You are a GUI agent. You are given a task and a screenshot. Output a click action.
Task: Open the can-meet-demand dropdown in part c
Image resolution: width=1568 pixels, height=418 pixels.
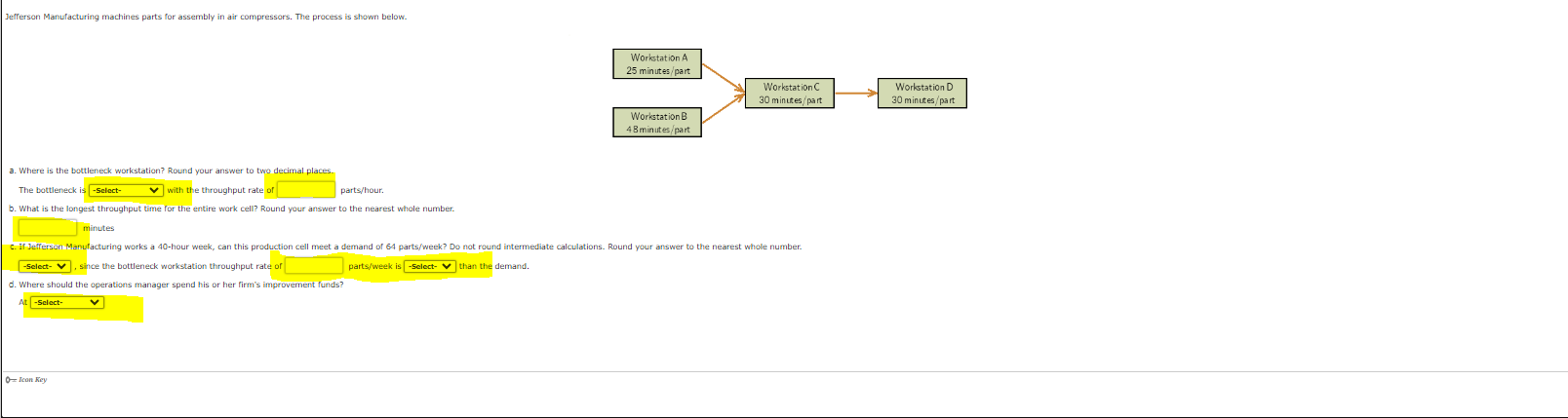pyautogui.click(x=45, y=266)
